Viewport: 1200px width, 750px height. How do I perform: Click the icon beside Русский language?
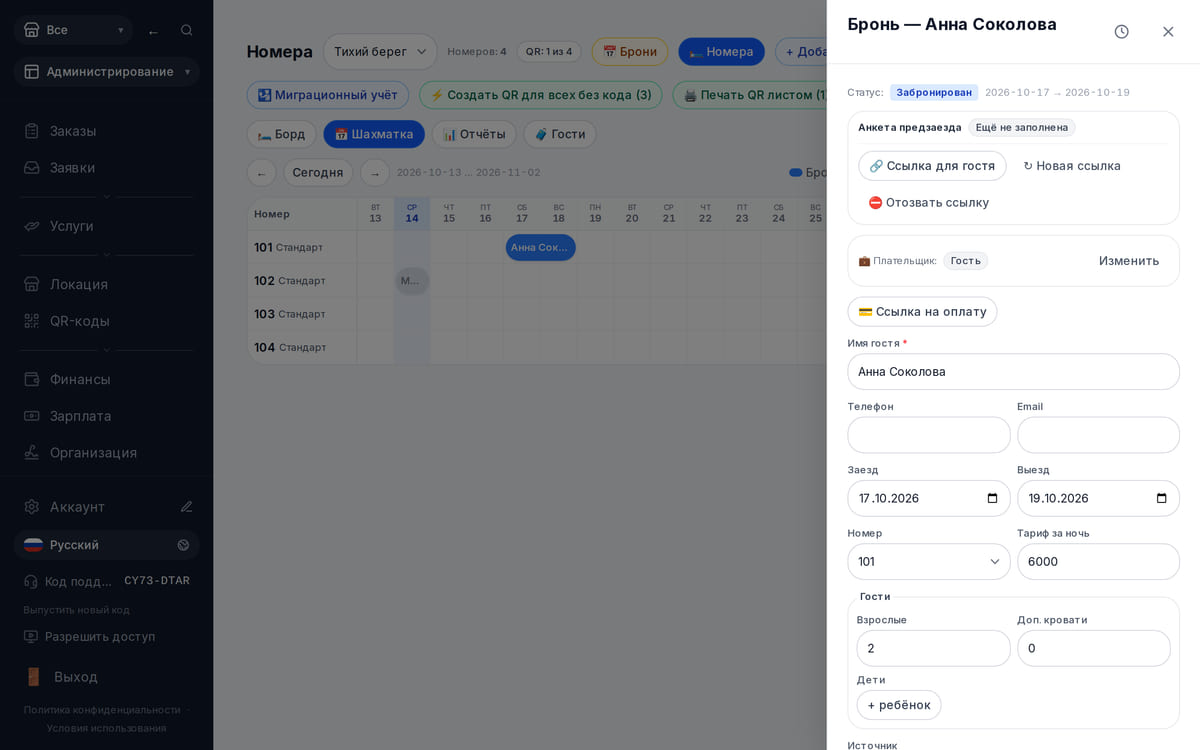pyautogui.click(x=183, y=545)
